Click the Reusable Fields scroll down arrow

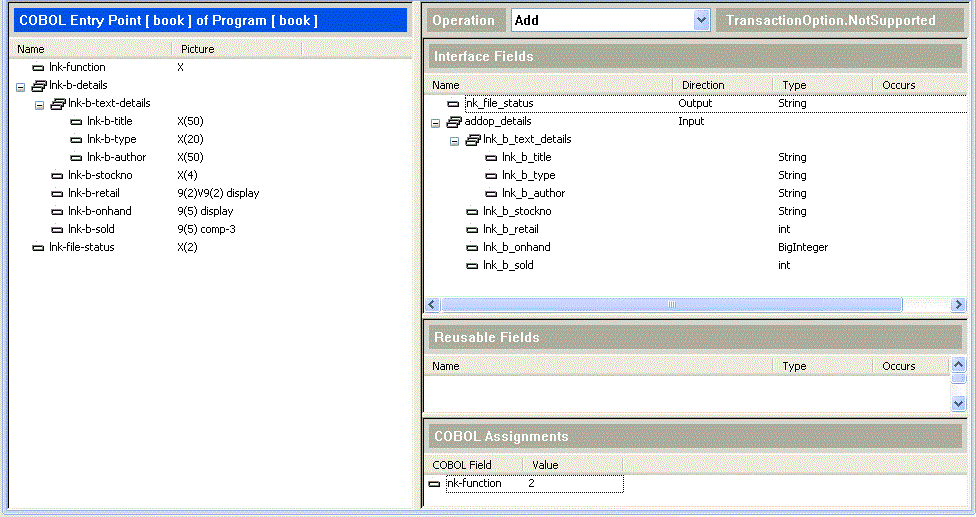(x=959, y=402)
